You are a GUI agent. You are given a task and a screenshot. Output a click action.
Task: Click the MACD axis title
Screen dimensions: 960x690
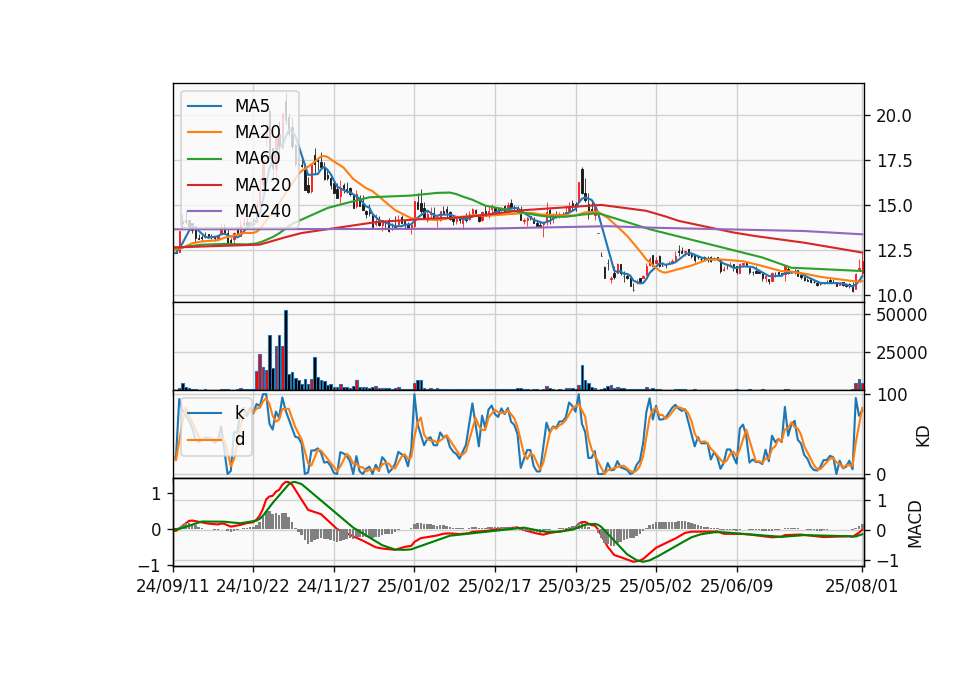tap(915, 524)
